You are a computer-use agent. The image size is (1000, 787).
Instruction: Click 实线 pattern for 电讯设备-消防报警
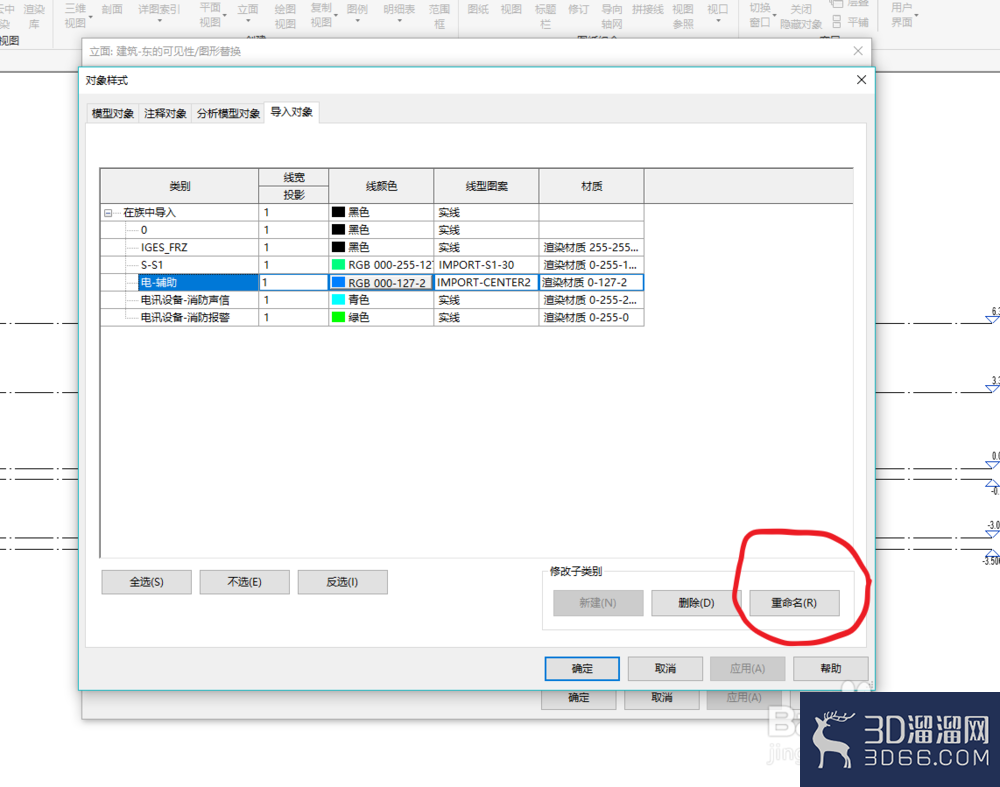tap(487, 317)
